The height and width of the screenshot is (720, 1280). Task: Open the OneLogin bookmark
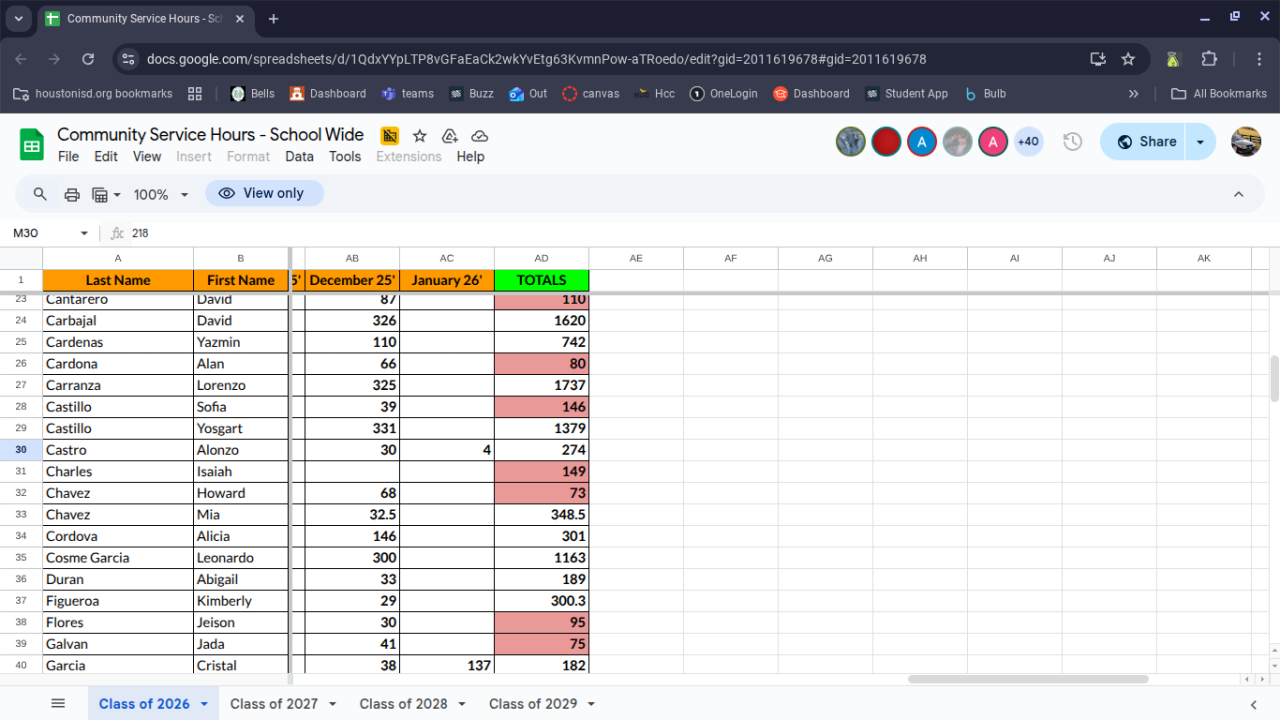pyautogui.click(x=723, y=94)
